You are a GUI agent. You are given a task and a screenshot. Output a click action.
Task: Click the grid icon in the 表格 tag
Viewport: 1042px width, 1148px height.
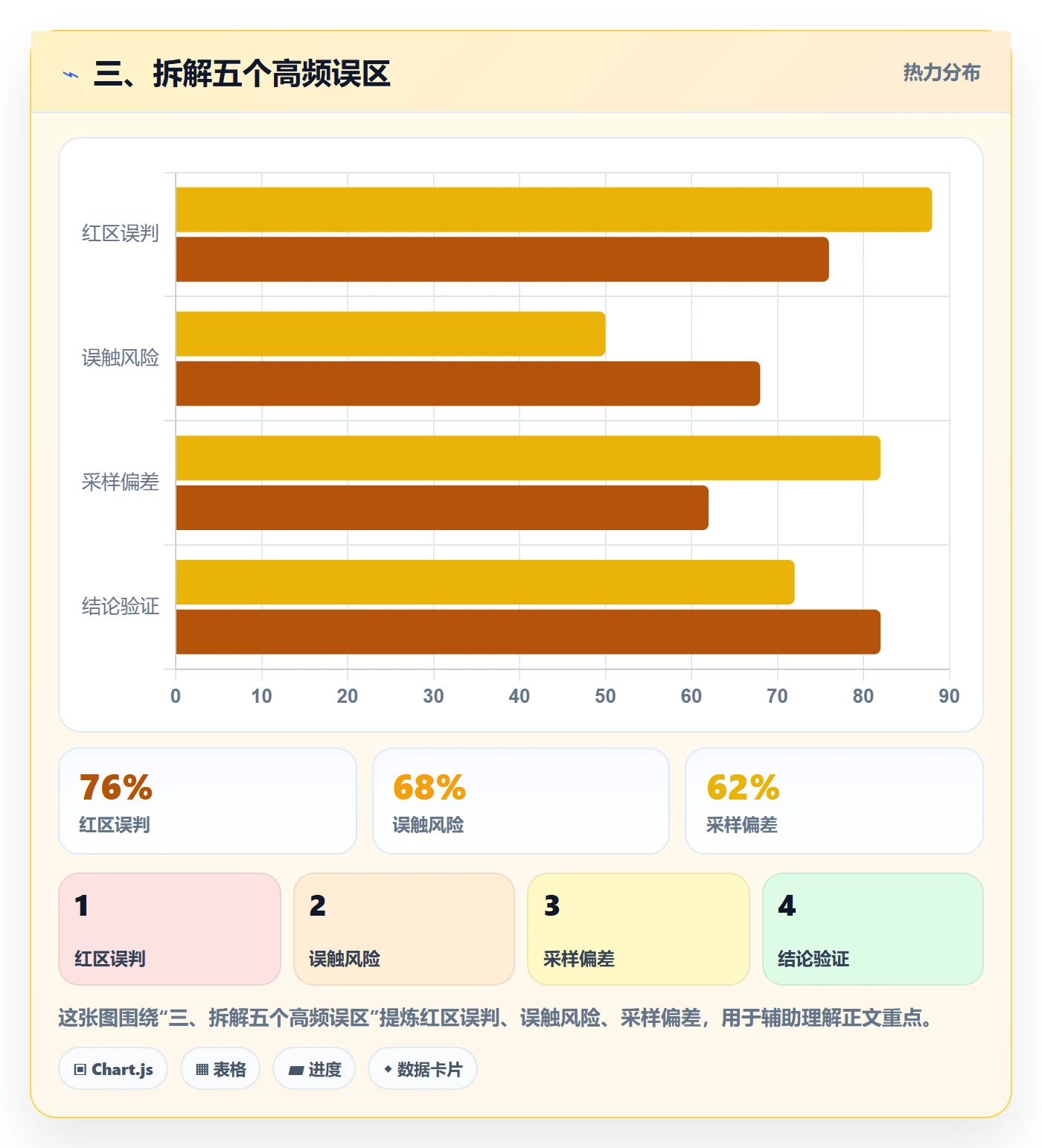pyautogui.click(x=202, y=1070)
